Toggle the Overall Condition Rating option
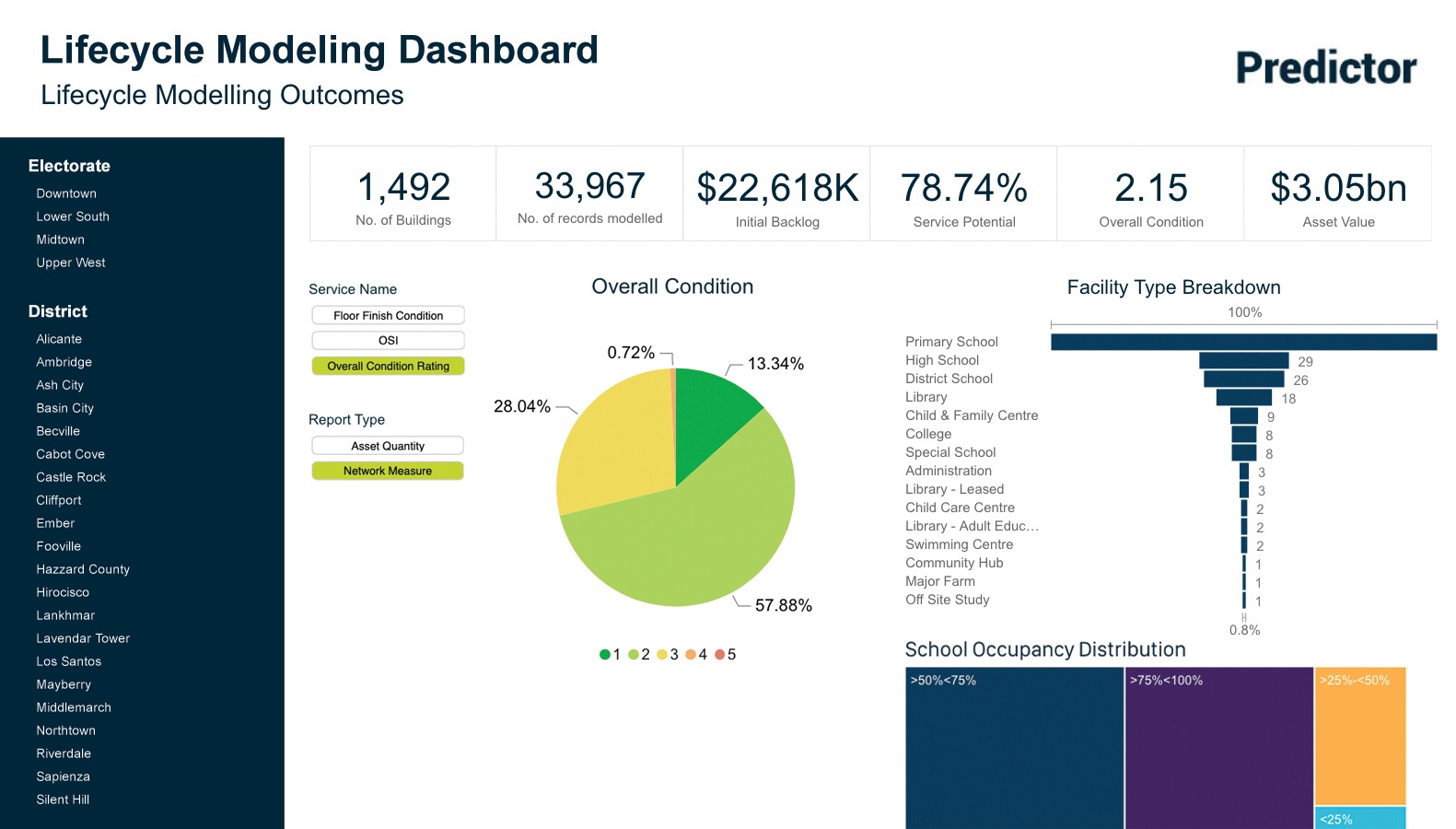1456x829 pixels. [388, 367]
